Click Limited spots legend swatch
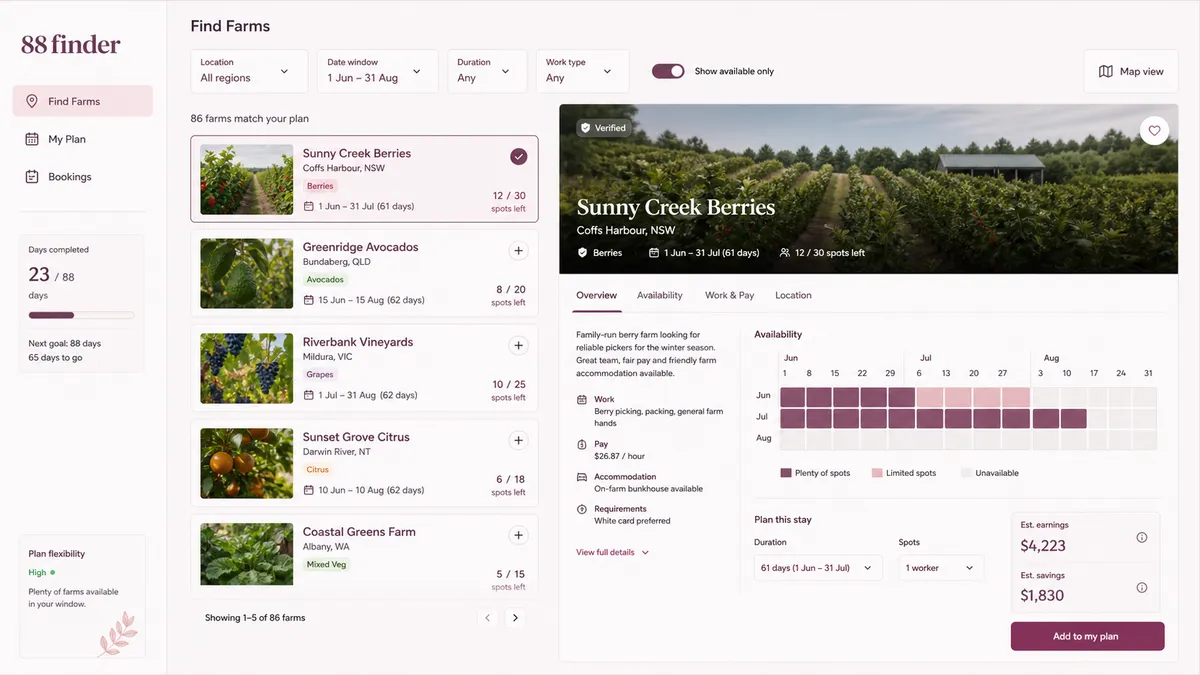The height and width of the screenshot is (675, 1200). coord(877,473)
